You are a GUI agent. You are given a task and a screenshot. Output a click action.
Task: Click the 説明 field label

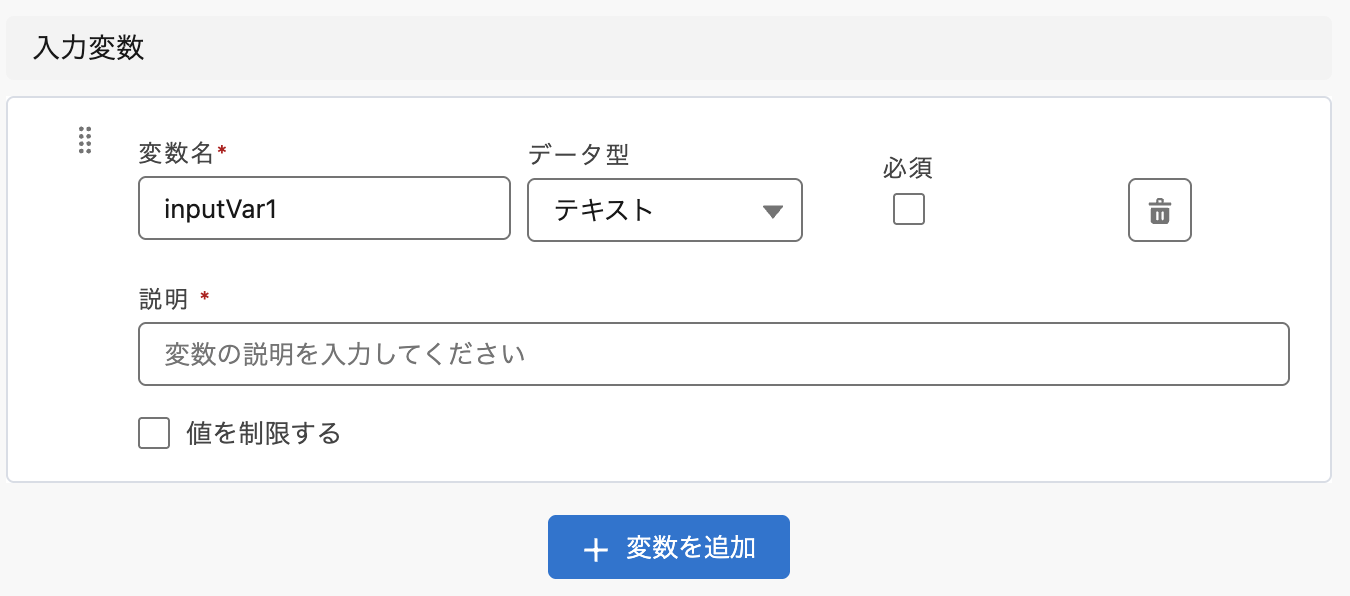(163, 298)
